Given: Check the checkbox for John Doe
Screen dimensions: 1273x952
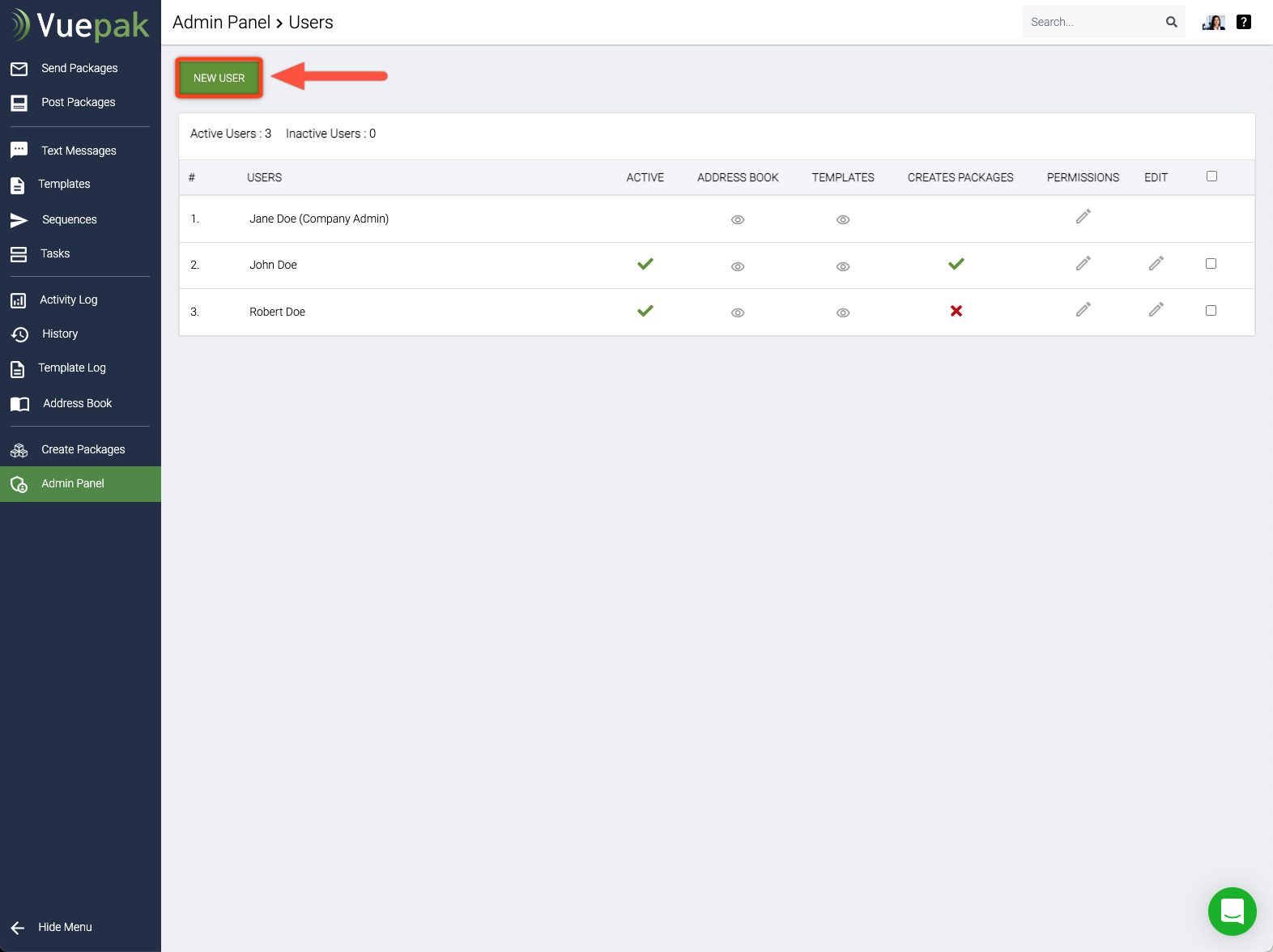Looking at the screenshot, I should tap(1211, 264).
